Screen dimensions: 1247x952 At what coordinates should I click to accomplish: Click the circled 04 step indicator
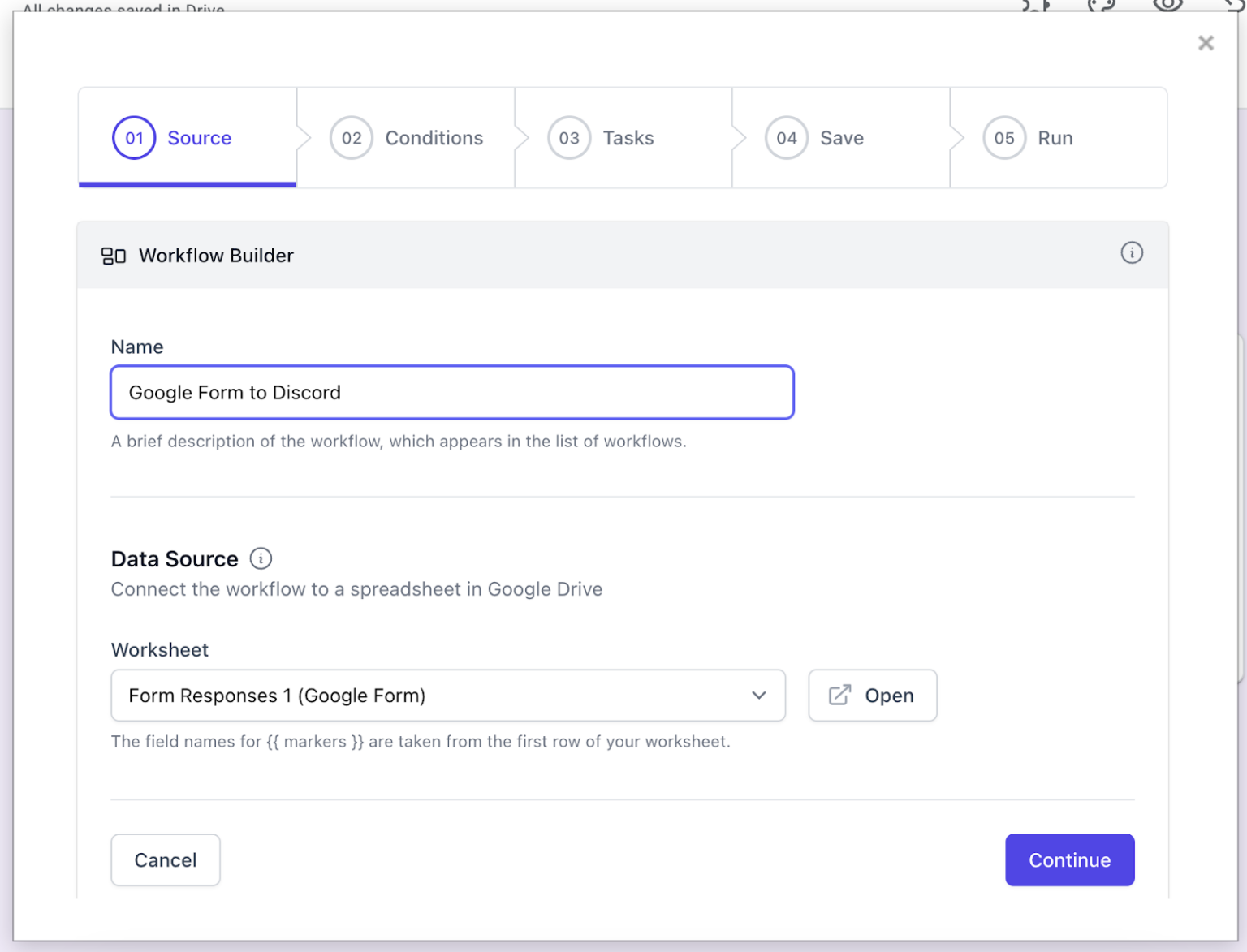(x=786, y=138)
